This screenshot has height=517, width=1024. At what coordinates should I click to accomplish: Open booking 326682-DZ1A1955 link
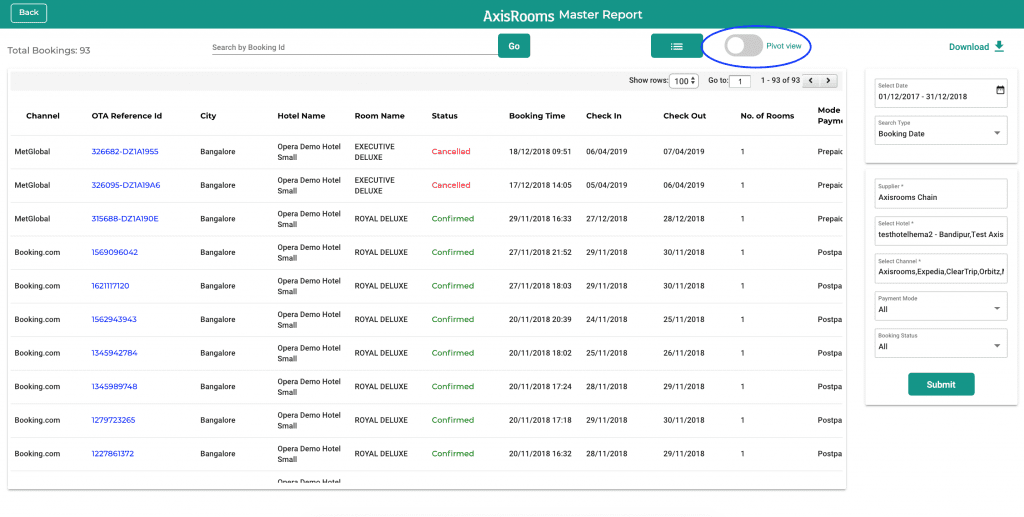[x=125, y=151]
